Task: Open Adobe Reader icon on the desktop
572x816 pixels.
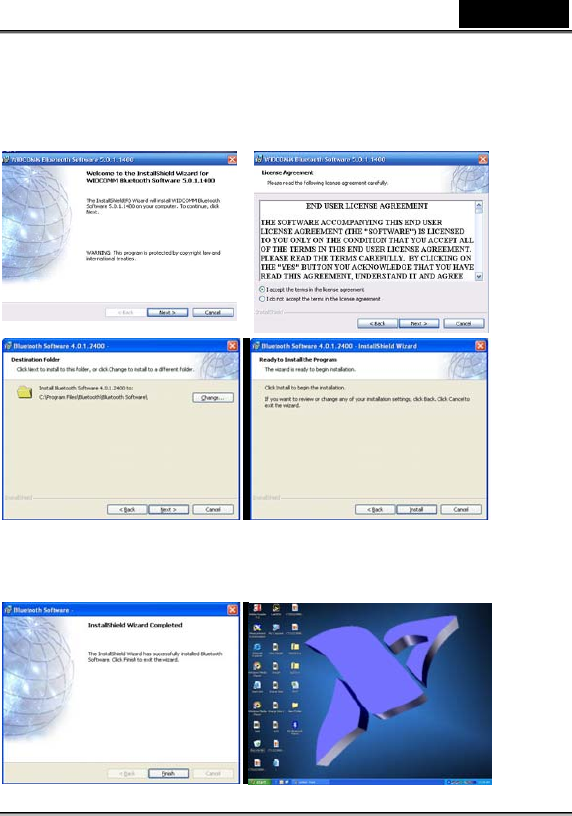Action: pos(257,610)
